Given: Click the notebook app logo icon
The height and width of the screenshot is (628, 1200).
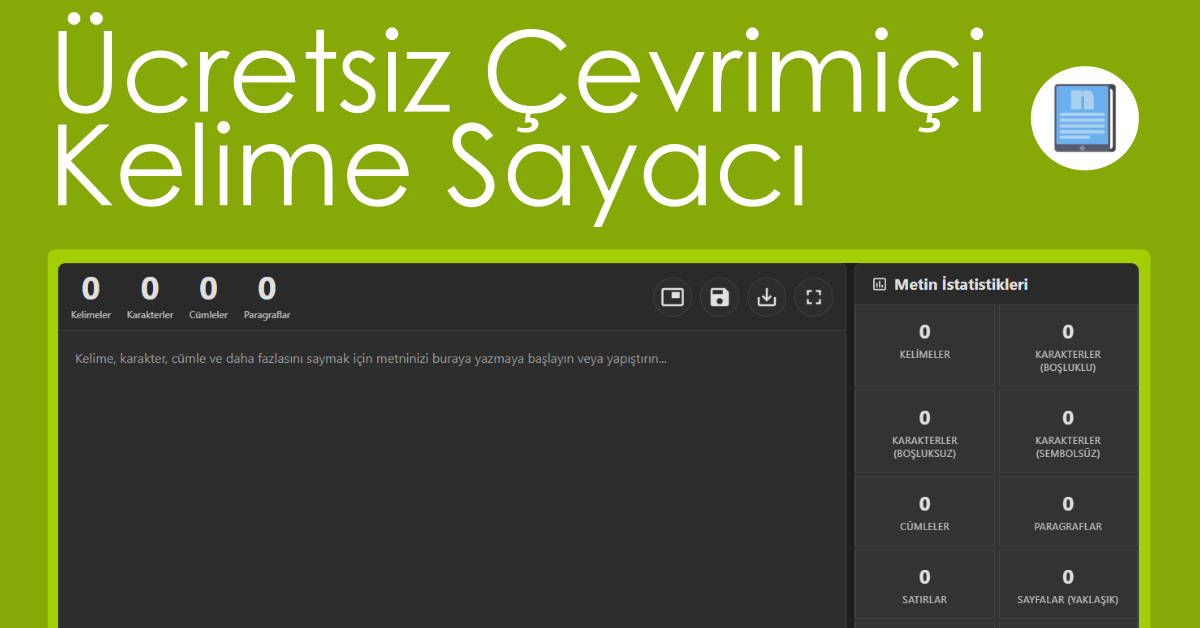Looking at the screenshot, I should (1085, 118).
